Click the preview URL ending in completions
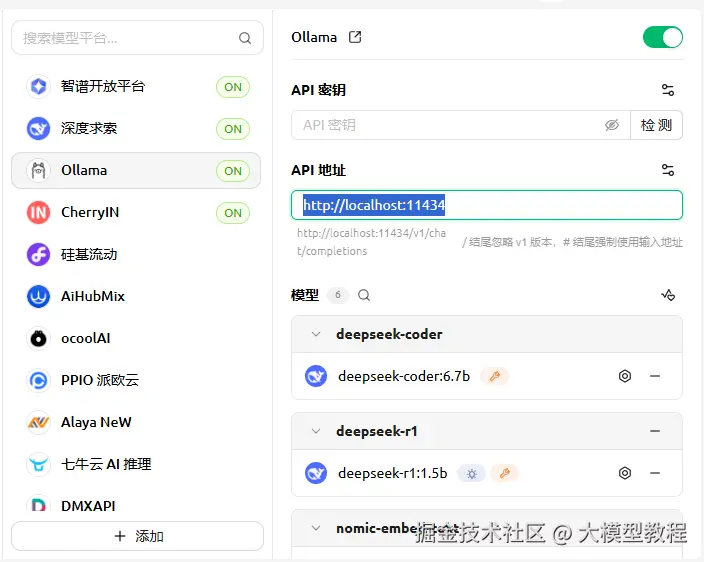 click(372, 242)
